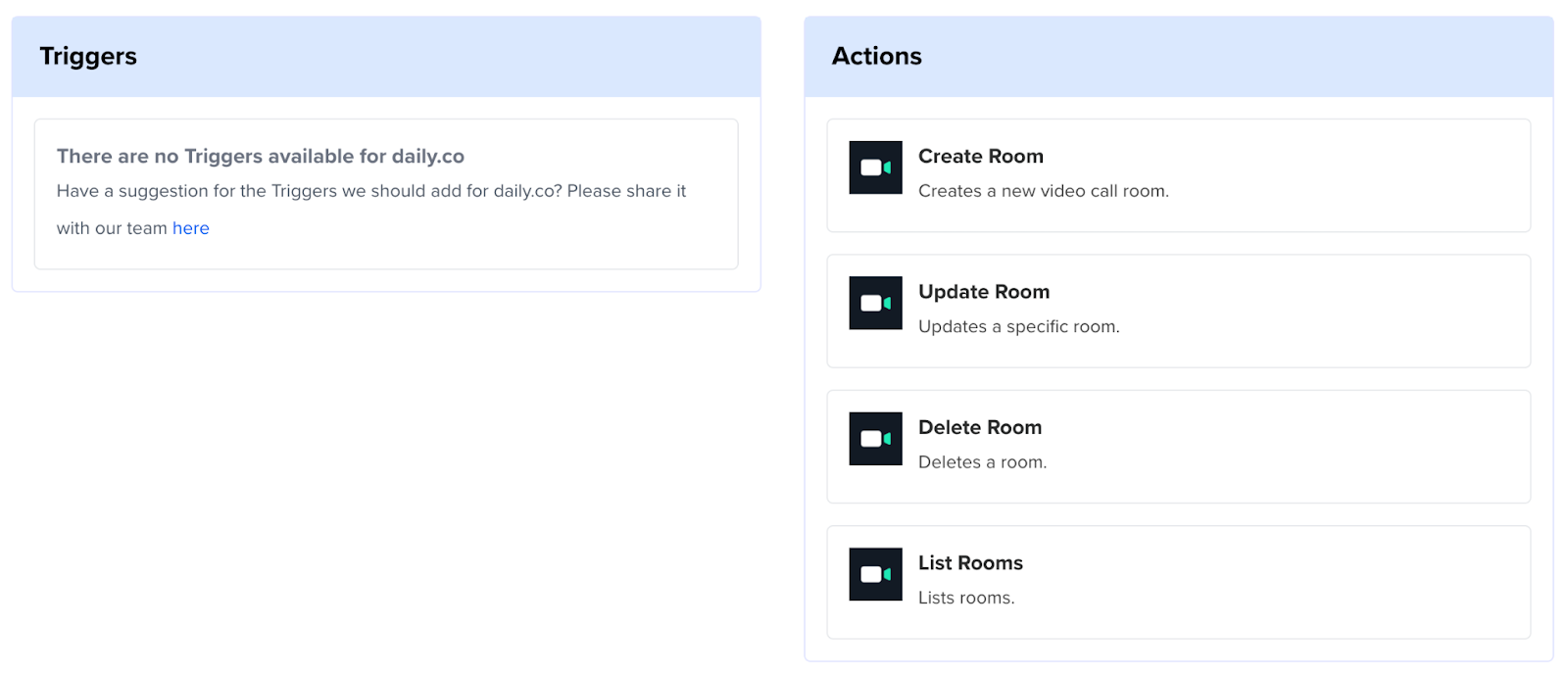The height and width of the screenshot is (675, 1568).
Task: Click the Actions panel heading
Action: click(x=877, y=57)
